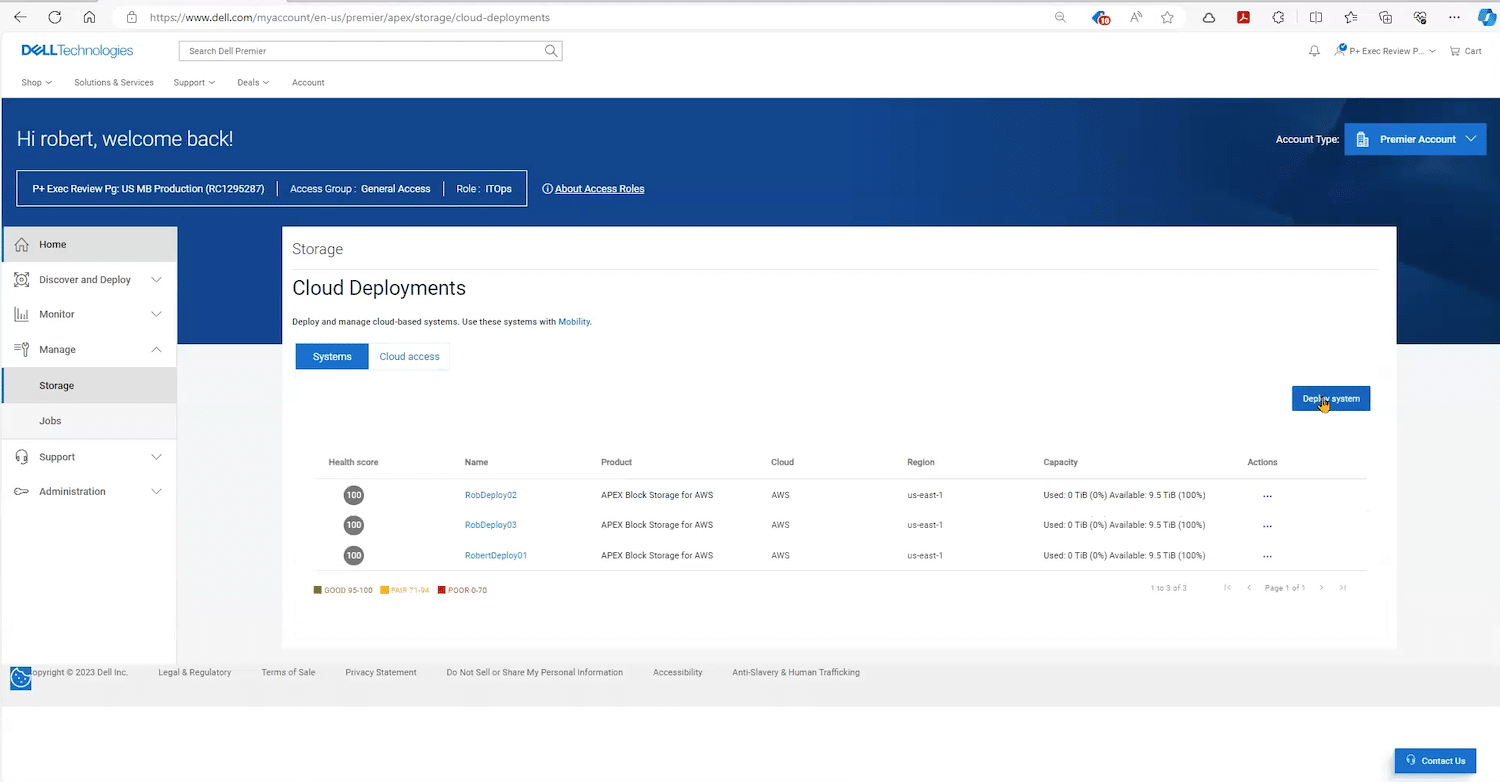This screenshot has height=782, width=1500.
Task: Start Read Aloud from the address bar
Action: coord(1136,17)
